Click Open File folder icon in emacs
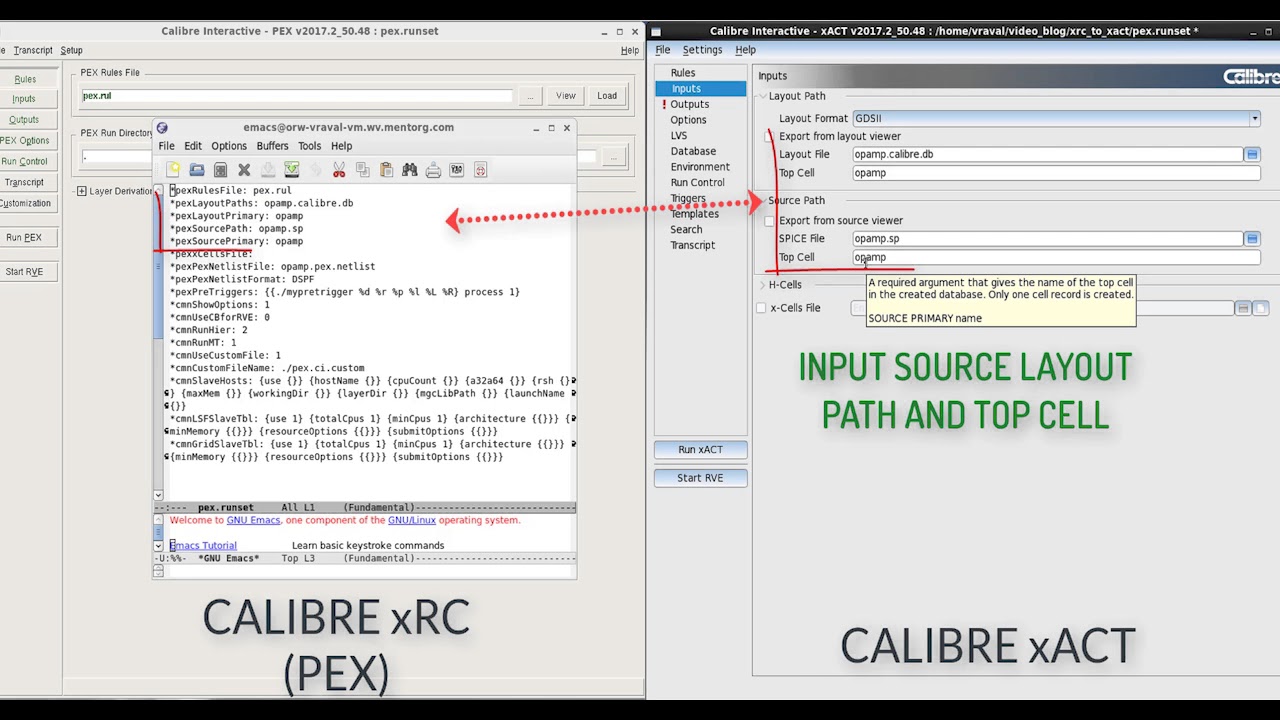 197,170
